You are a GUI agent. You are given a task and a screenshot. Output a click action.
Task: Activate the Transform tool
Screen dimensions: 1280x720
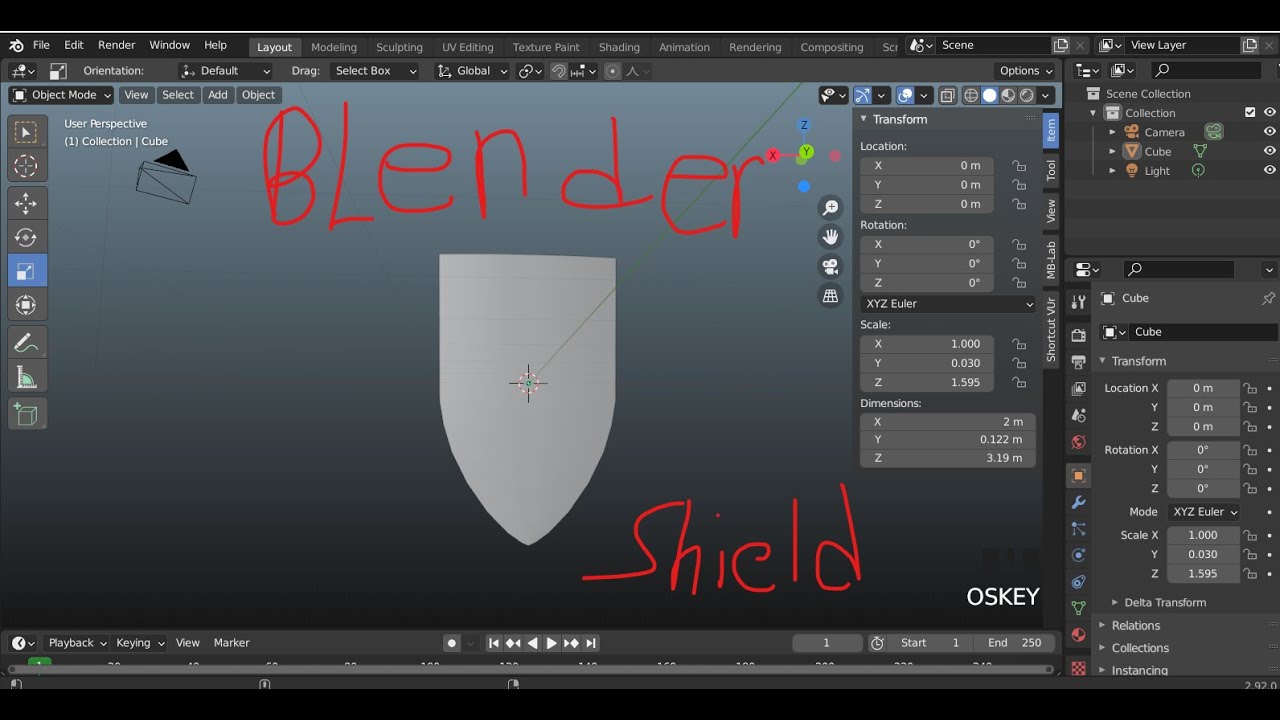27,305
